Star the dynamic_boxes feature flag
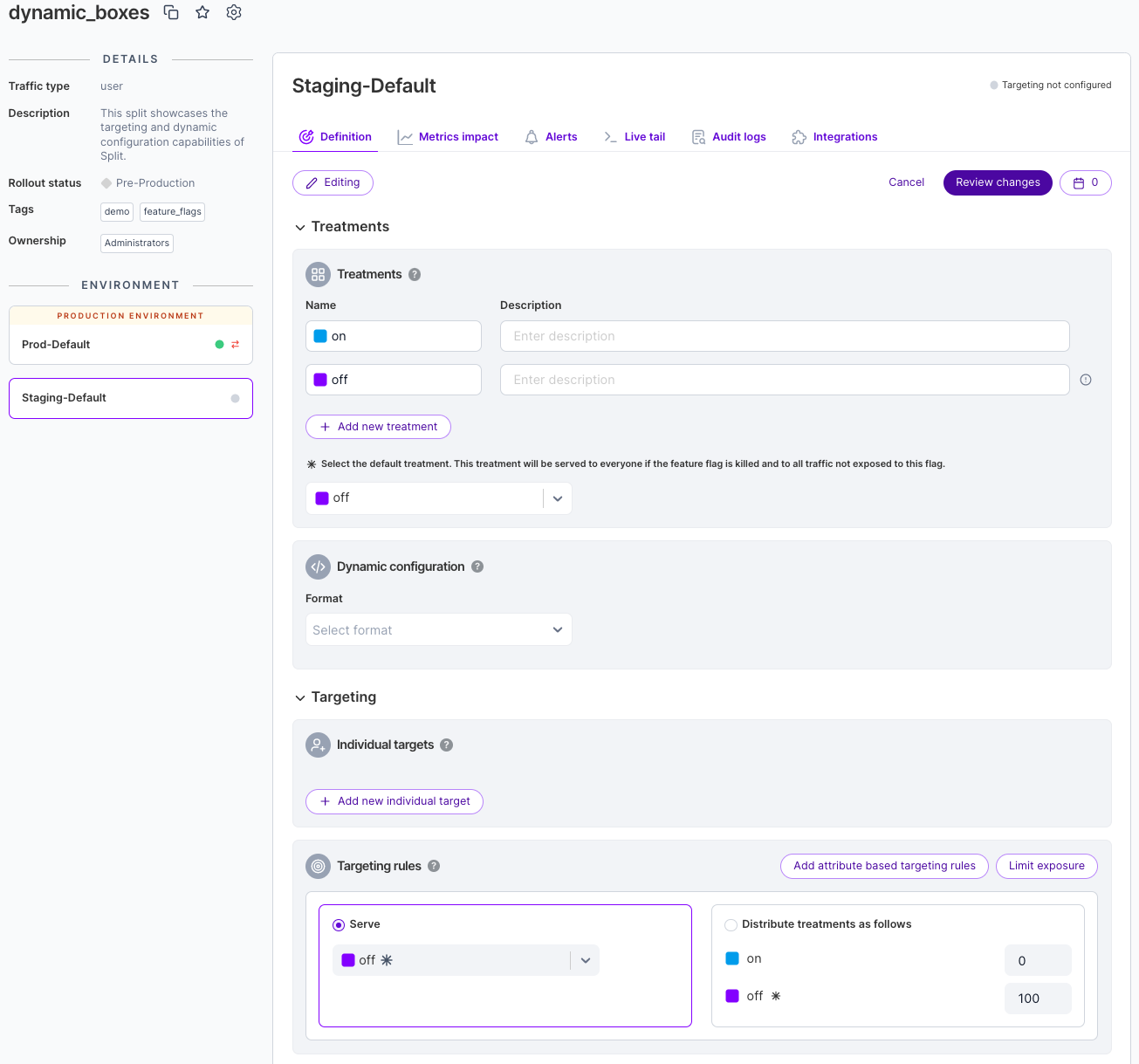Viewport: 1139px width, 1064px height. click(202, 12)
